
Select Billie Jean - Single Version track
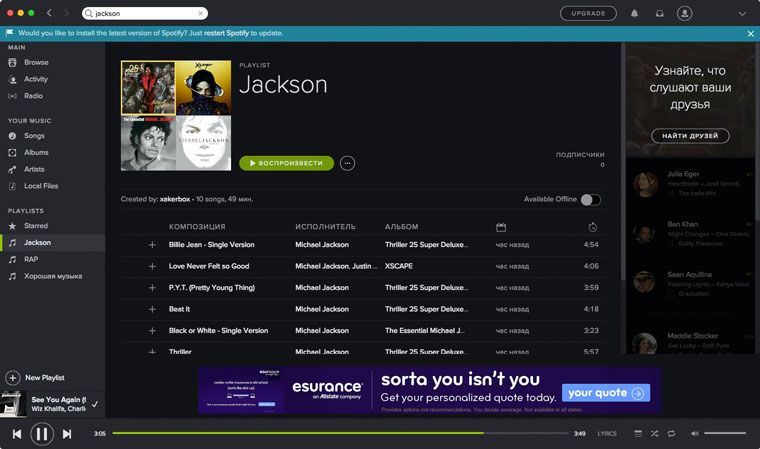pos(211,244)
